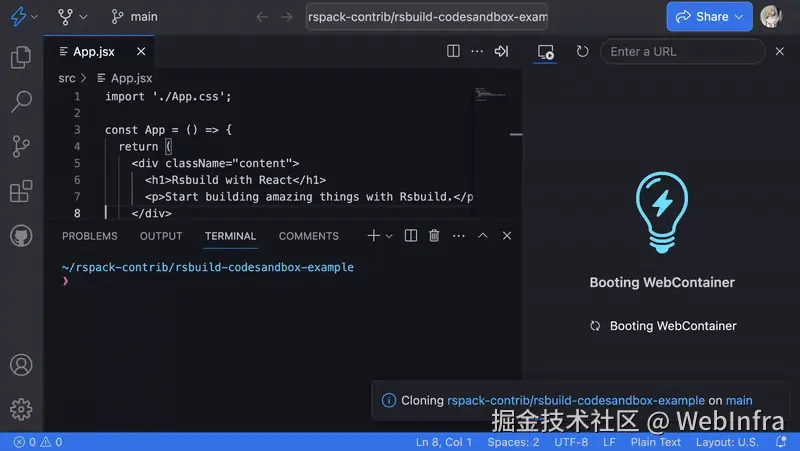Click the terminal path line
800x451 pixels.
click(208, 267)
